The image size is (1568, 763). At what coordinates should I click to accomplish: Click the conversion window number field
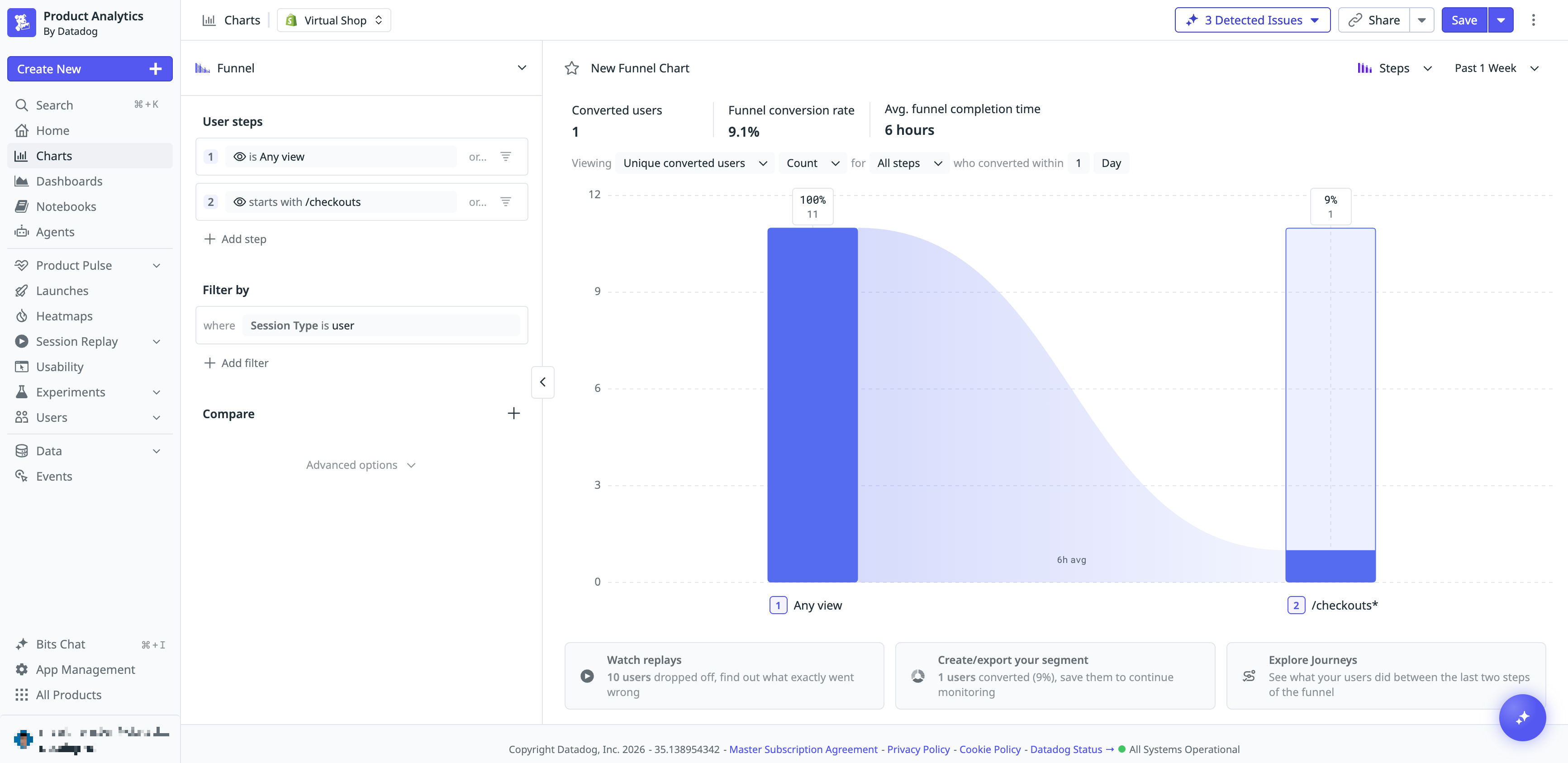[1078, 163]
